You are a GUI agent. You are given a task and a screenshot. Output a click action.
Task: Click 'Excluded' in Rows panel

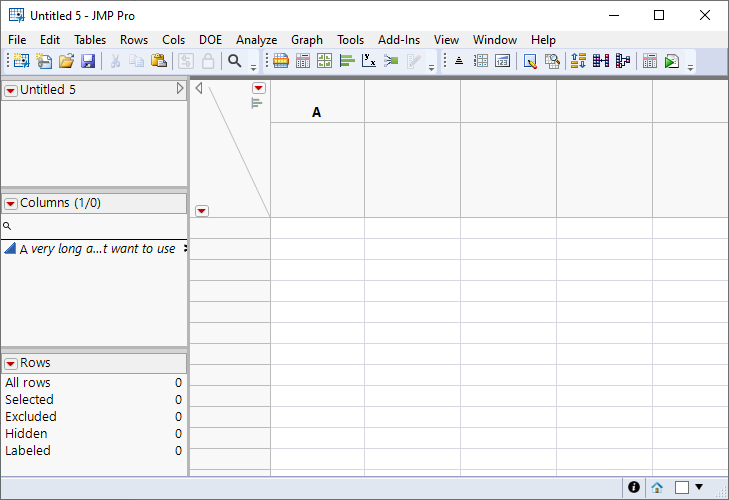coord(31,417)
